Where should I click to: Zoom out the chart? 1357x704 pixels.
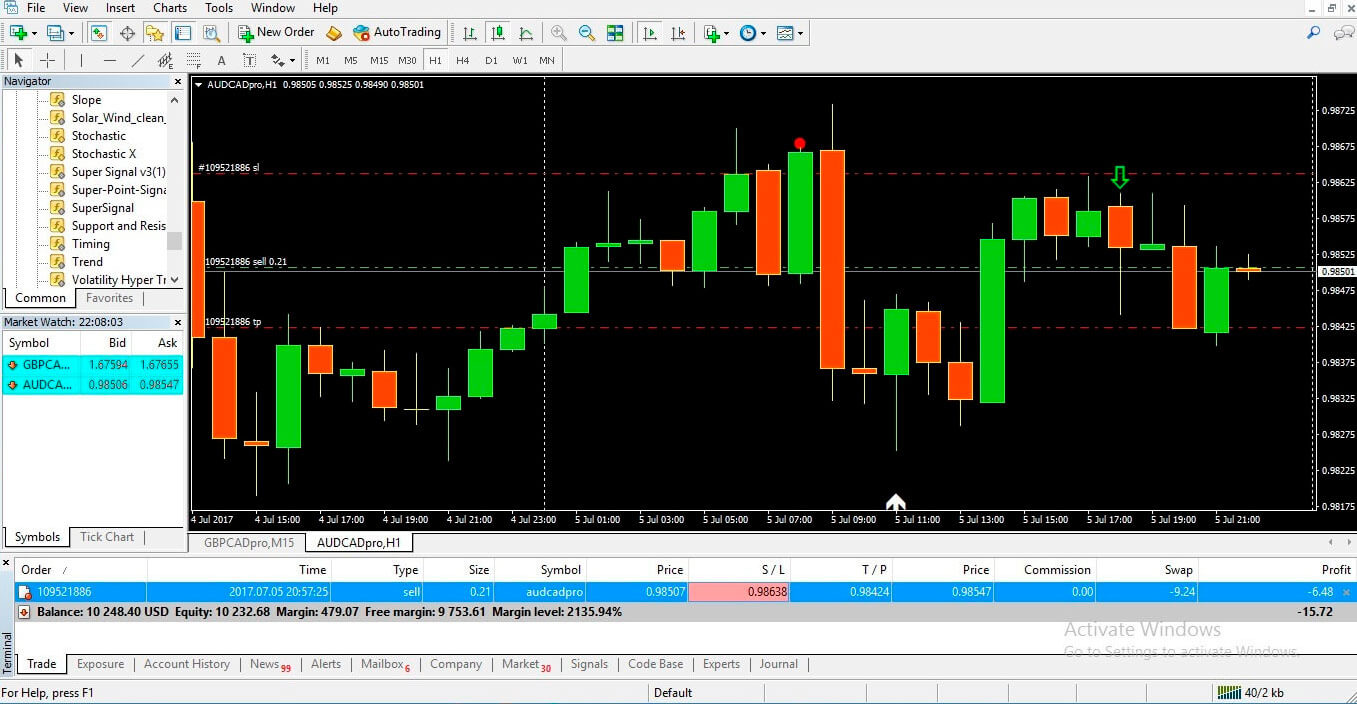586,32
